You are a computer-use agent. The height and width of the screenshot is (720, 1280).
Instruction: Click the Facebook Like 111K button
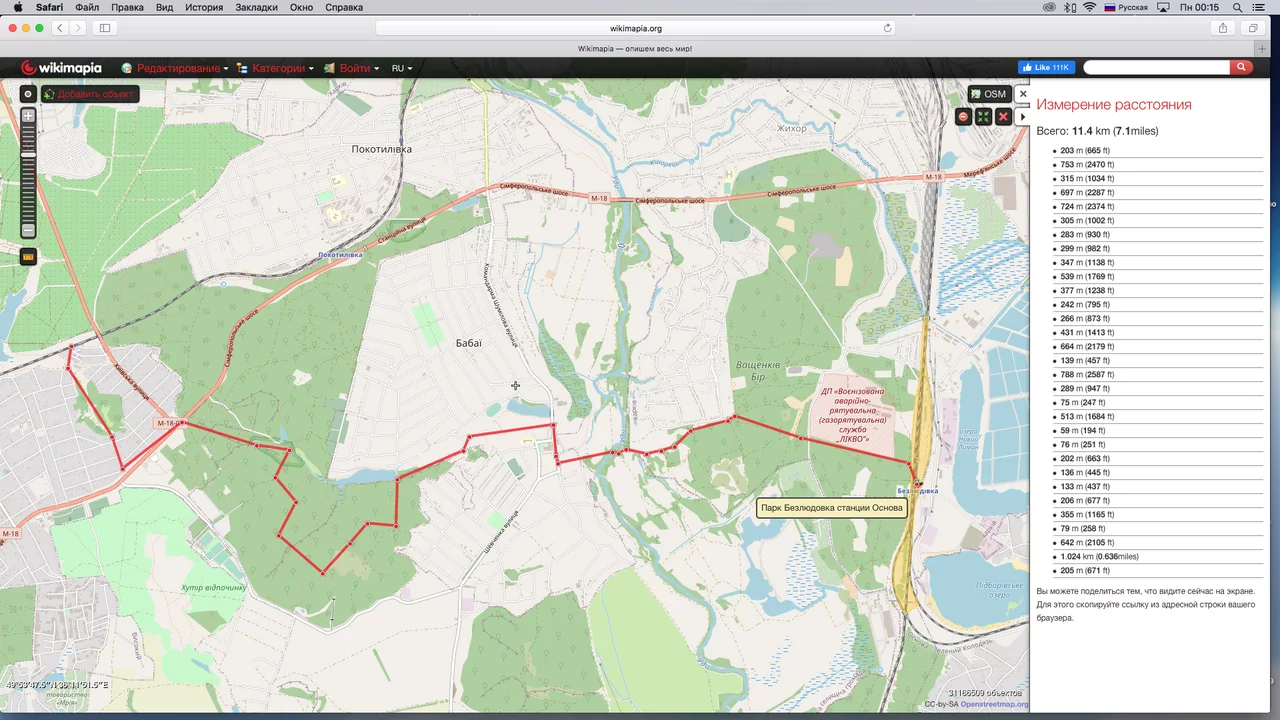(1046, 67)
